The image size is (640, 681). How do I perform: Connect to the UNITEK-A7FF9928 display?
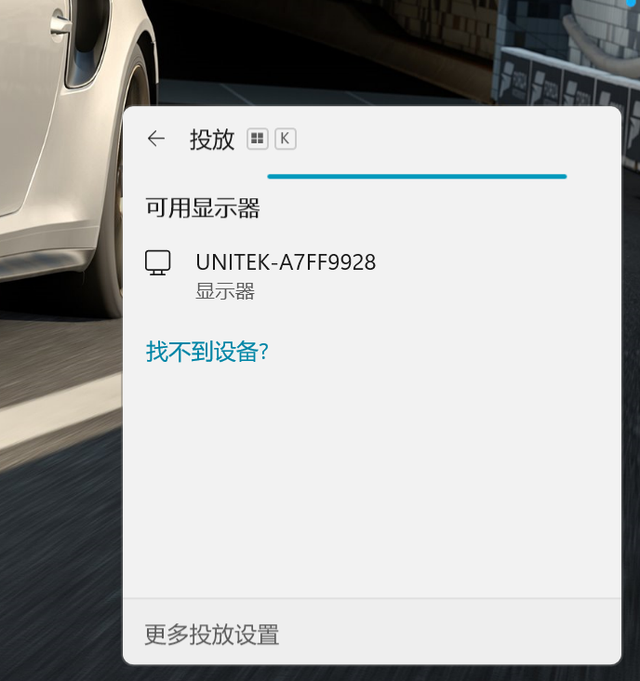372,275
